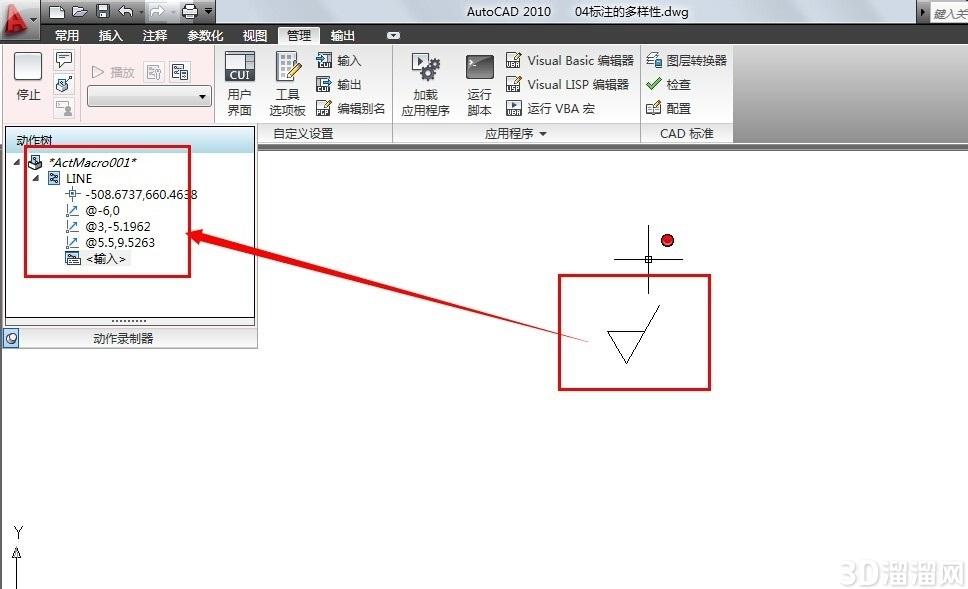Click the 配置 CAD standards button
Image resolution: width=968 pixels, height=589 pixels.
[x=669, y=109]
